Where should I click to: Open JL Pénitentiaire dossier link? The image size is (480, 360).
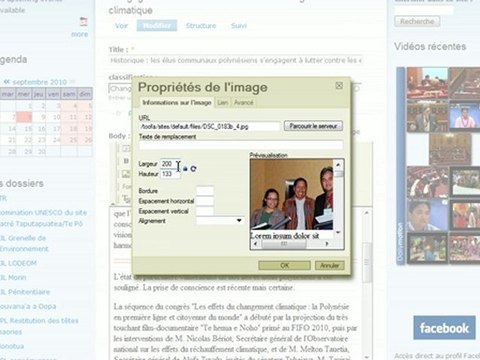[x=25, y=292]
